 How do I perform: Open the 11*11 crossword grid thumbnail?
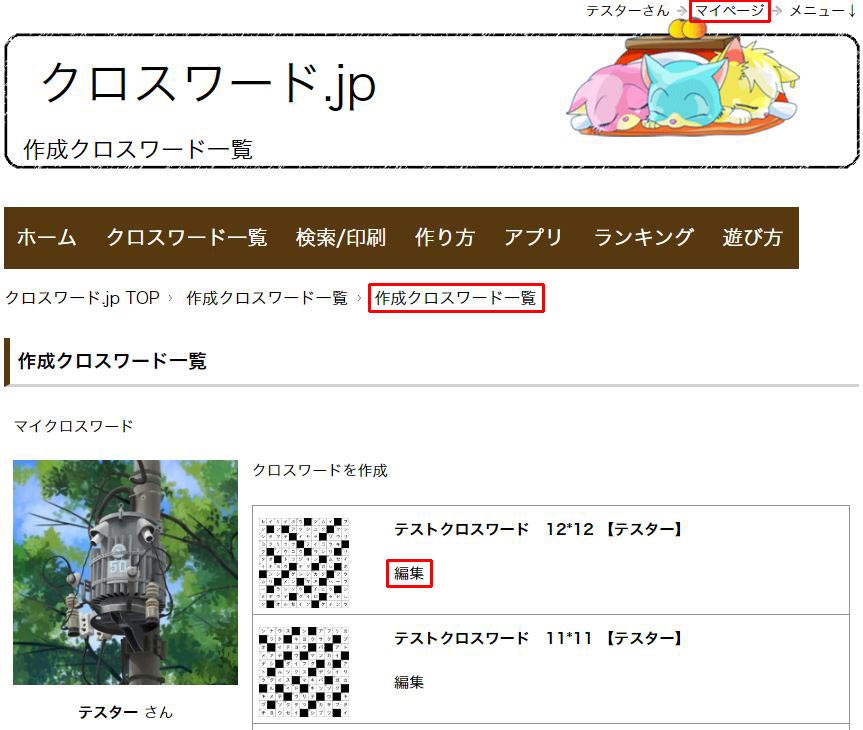[x=304, y=672]
